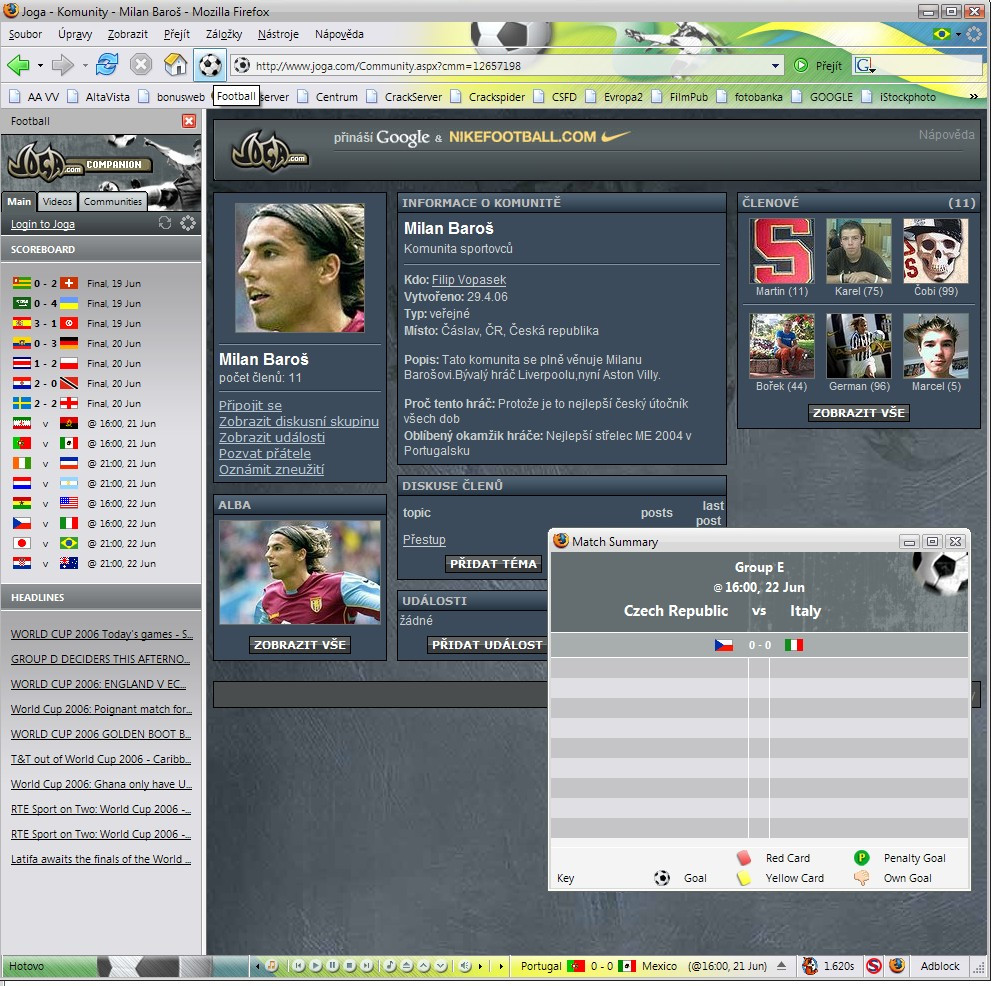Click the Own Goal thumbs-down icon
This screenshot has height=986, width=993.
[861, 878]
